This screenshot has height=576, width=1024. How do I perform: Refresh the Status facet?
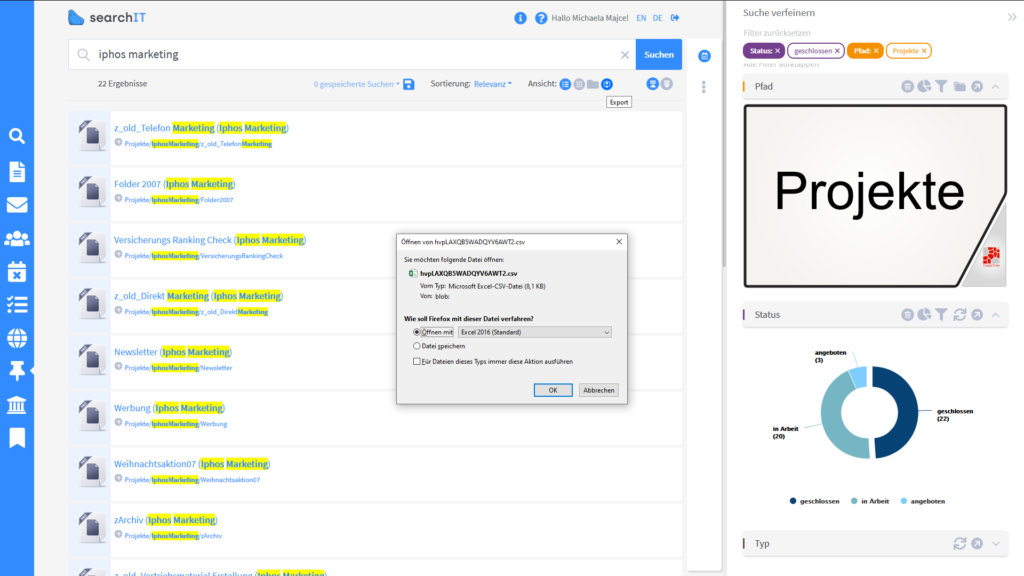click(959, 315)
